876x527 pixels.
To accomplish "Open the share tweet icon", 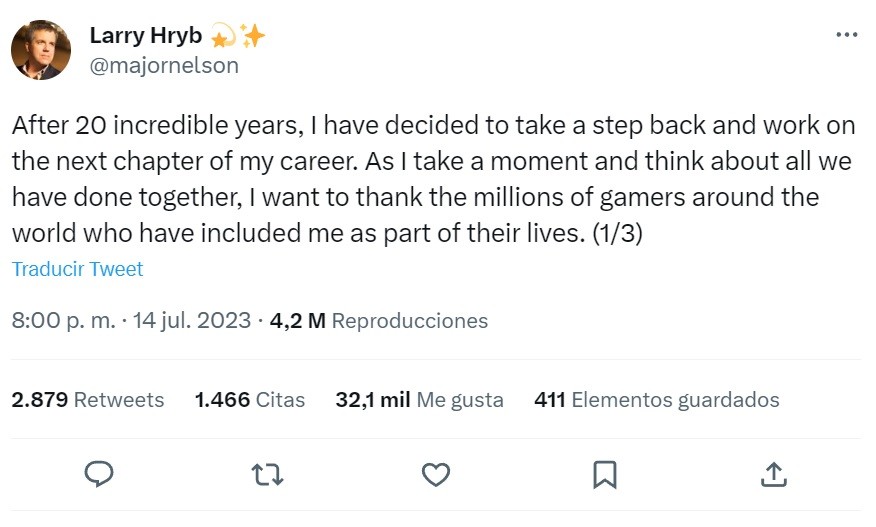I will (773, 473).
